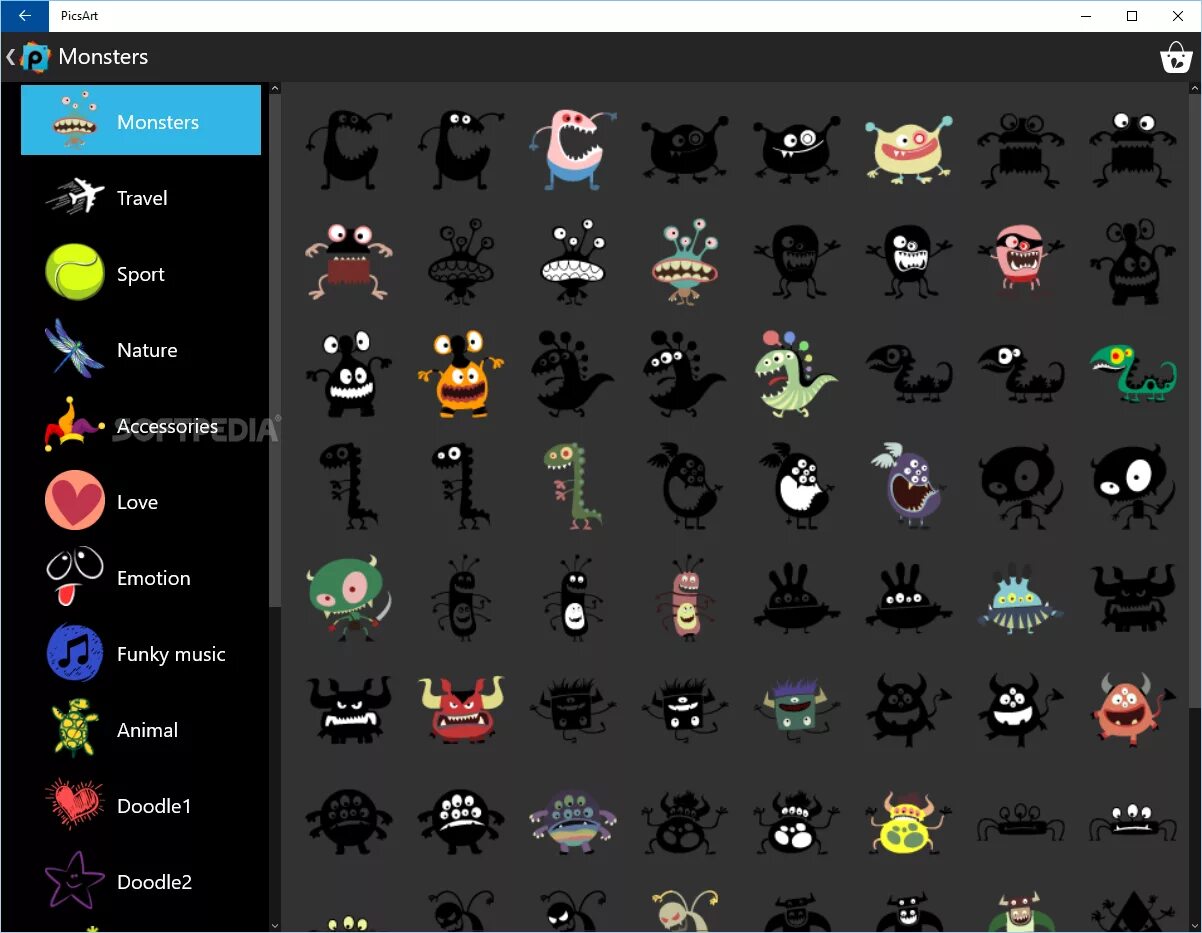The image size is (1202, 933).
Task: Choose the salmon three-eyed horned monster
Action: [x=1132, y=710]
